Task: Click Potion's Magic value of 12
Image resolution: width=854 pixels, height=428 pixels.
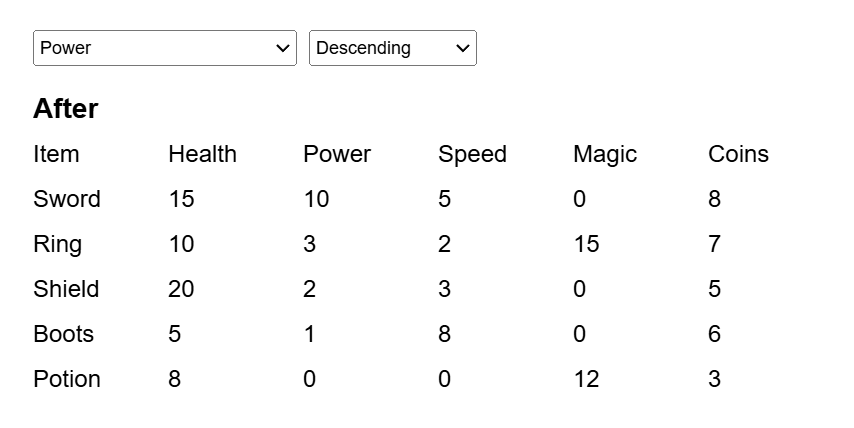Action: coord(586,379)
